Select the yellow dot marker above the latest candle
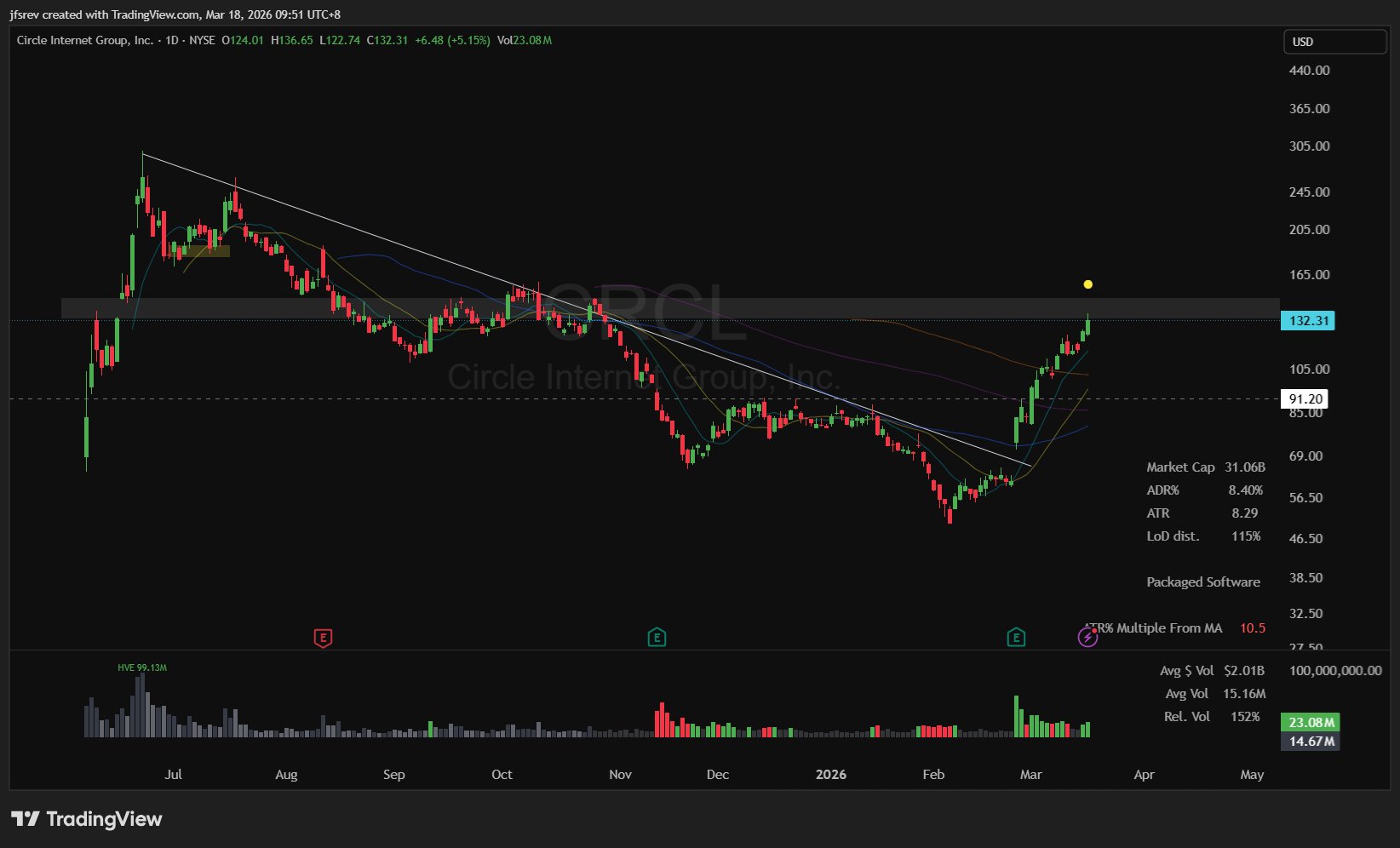1400x848 pixels. click(x=1087, y=284)
